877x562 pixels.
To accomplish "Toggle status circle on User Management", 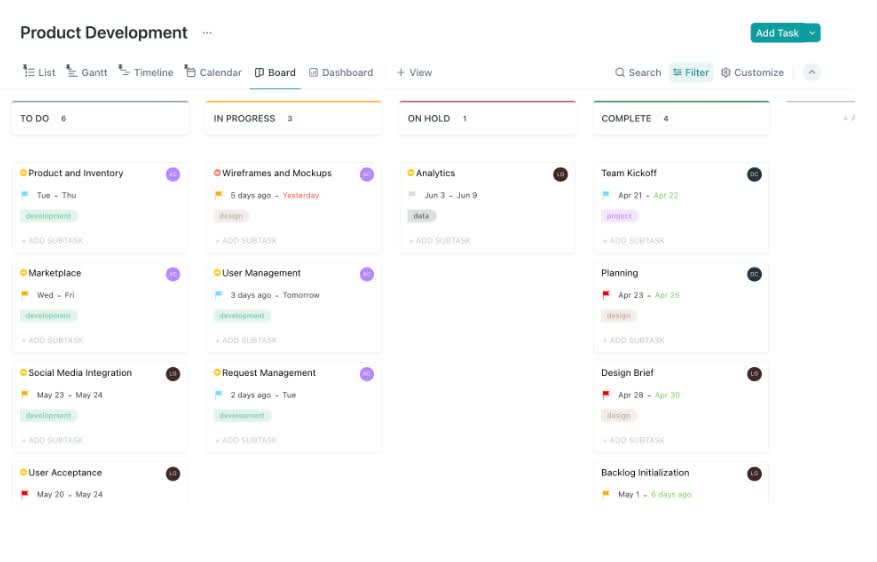I will [x=218, y=273].
